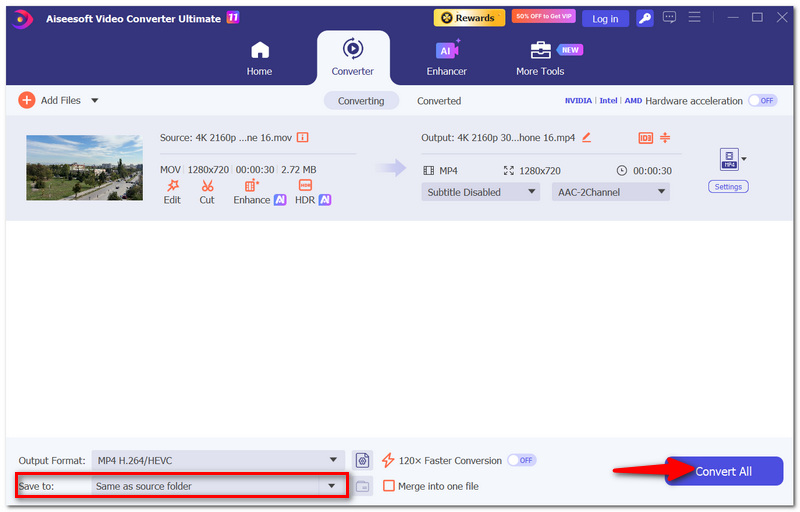Click the version 11 badge in title

233,18
